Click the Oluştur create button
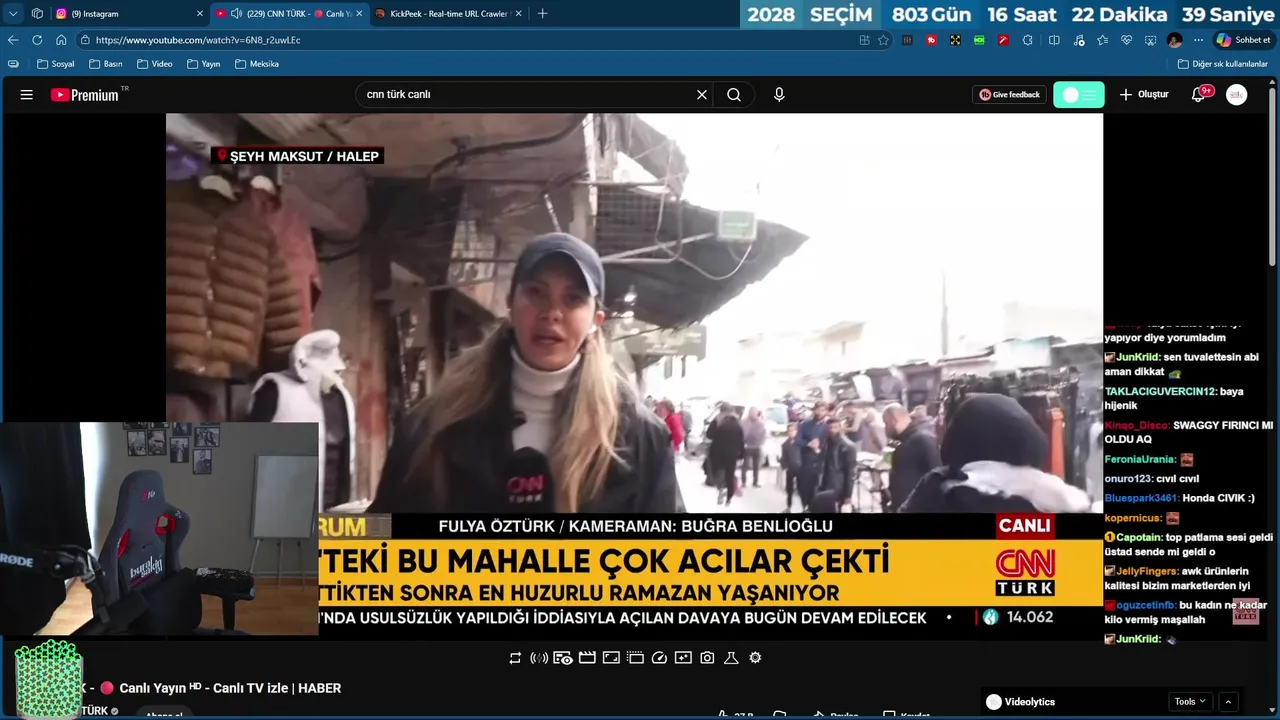This screenshot has height=720, width=1280. (1144, 95)
